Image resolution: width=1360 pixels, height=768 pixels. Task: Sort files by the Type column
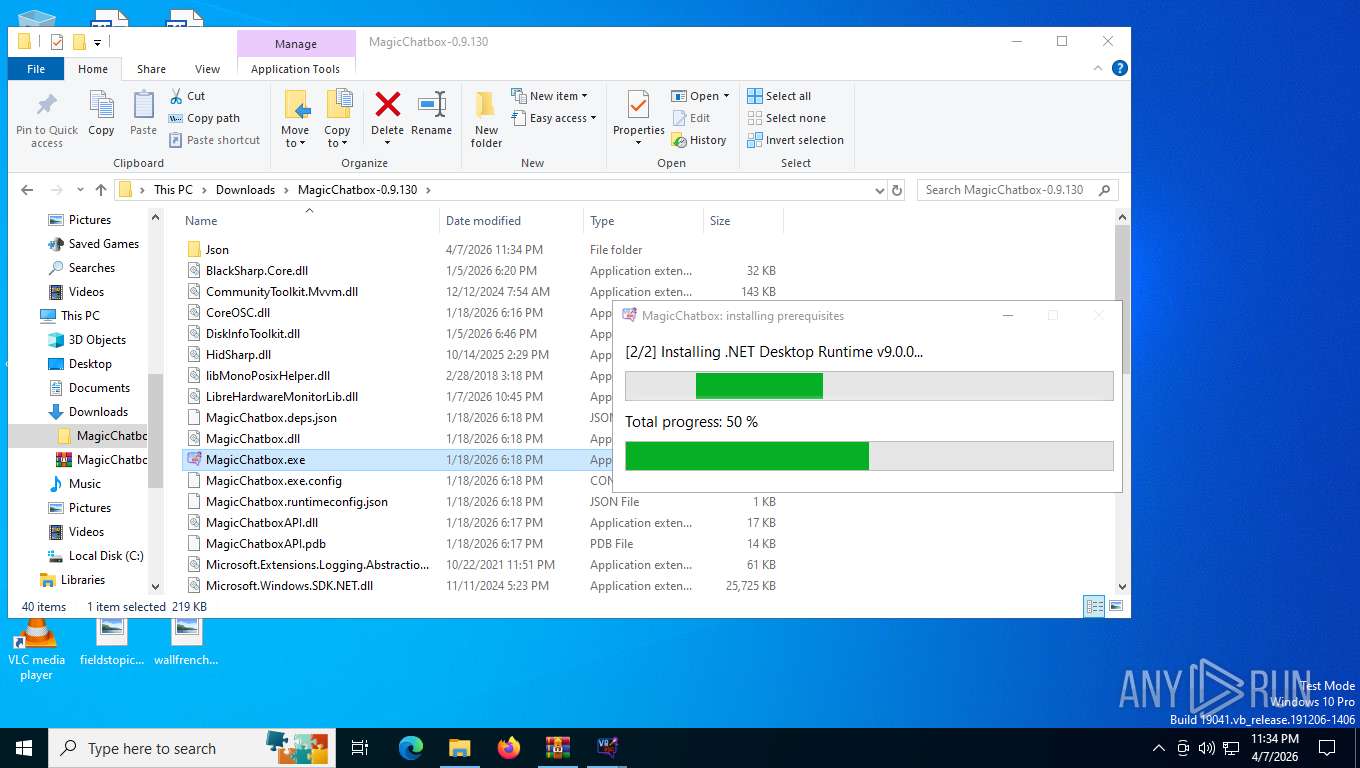[643, 221]
